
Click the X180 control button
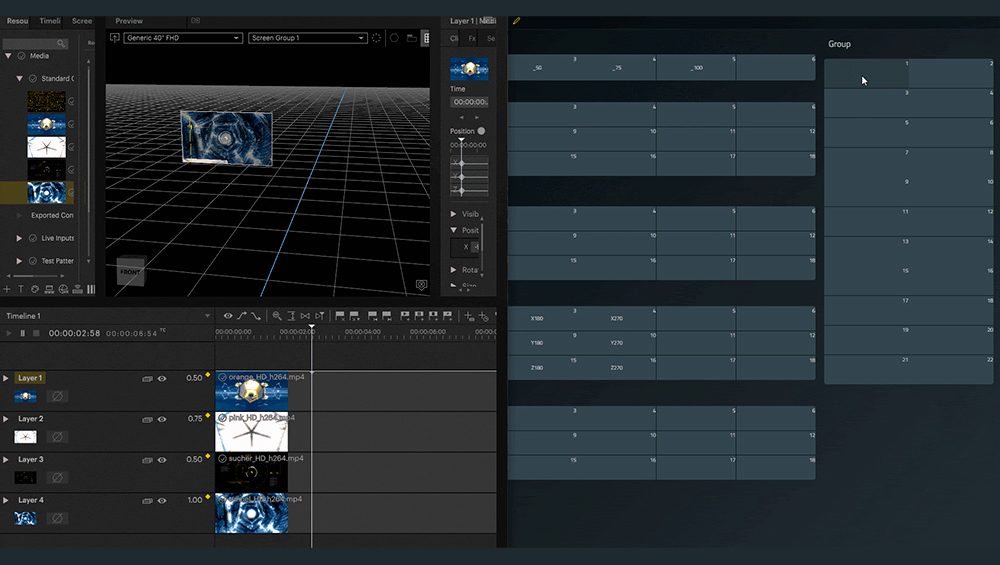pyautogui.click(x=537, y=318)
